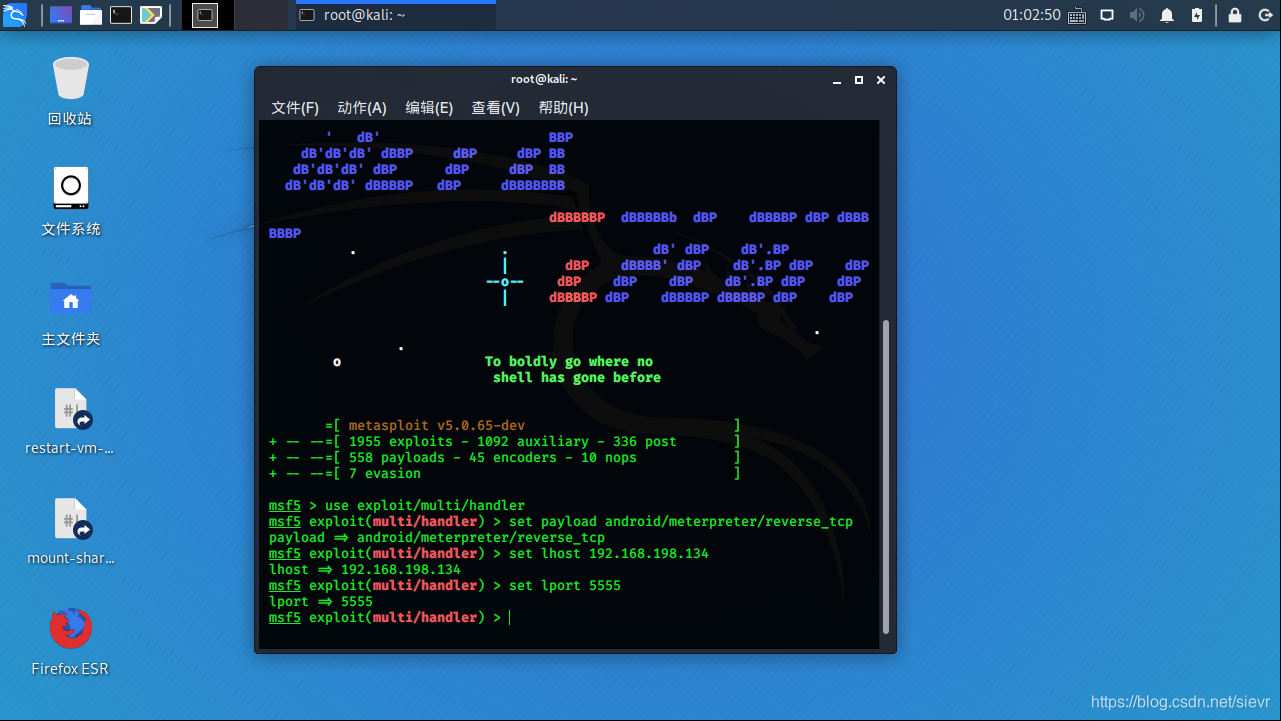Click the 'set lhost 192.168.198.134' command
1281x721 pixels.
pos(609,553)
